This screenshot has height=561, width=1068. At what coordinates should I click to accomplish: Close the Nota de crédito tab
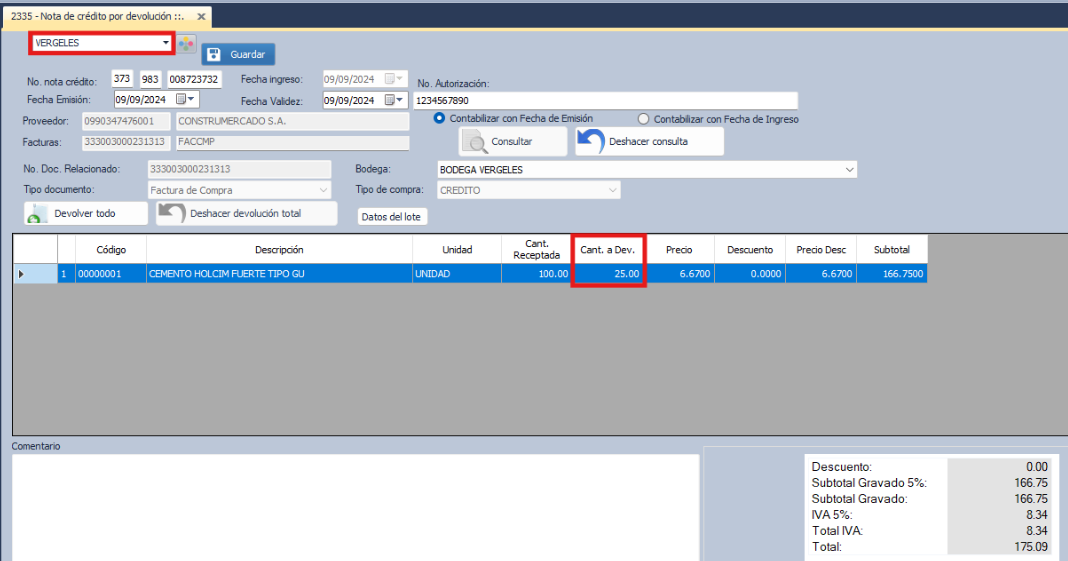(x=201, y=17)
